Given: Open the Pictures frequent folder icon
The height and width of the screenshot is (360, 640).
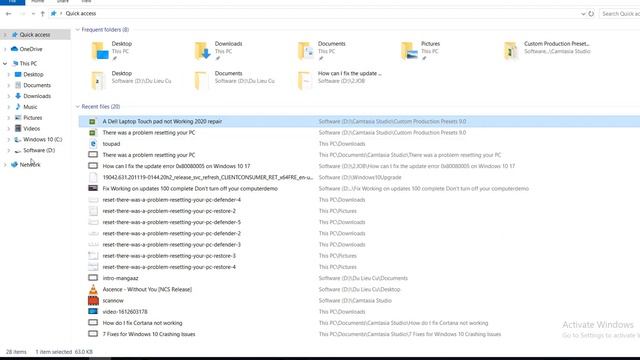Looking at the screenshot, I should pos(409,51).
